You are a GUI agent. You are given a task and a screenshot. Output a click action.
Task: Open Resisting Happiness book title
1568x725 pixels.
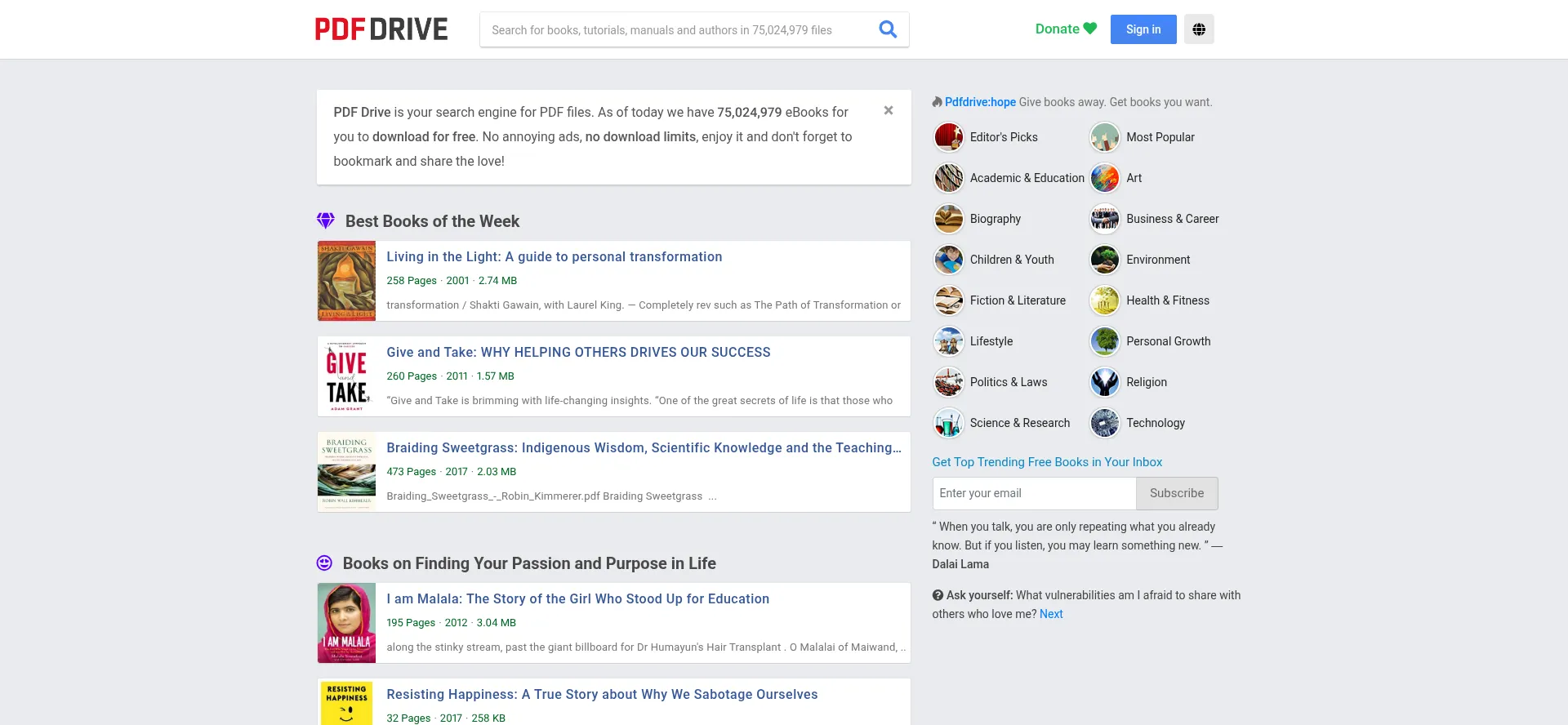pos(602,694)
